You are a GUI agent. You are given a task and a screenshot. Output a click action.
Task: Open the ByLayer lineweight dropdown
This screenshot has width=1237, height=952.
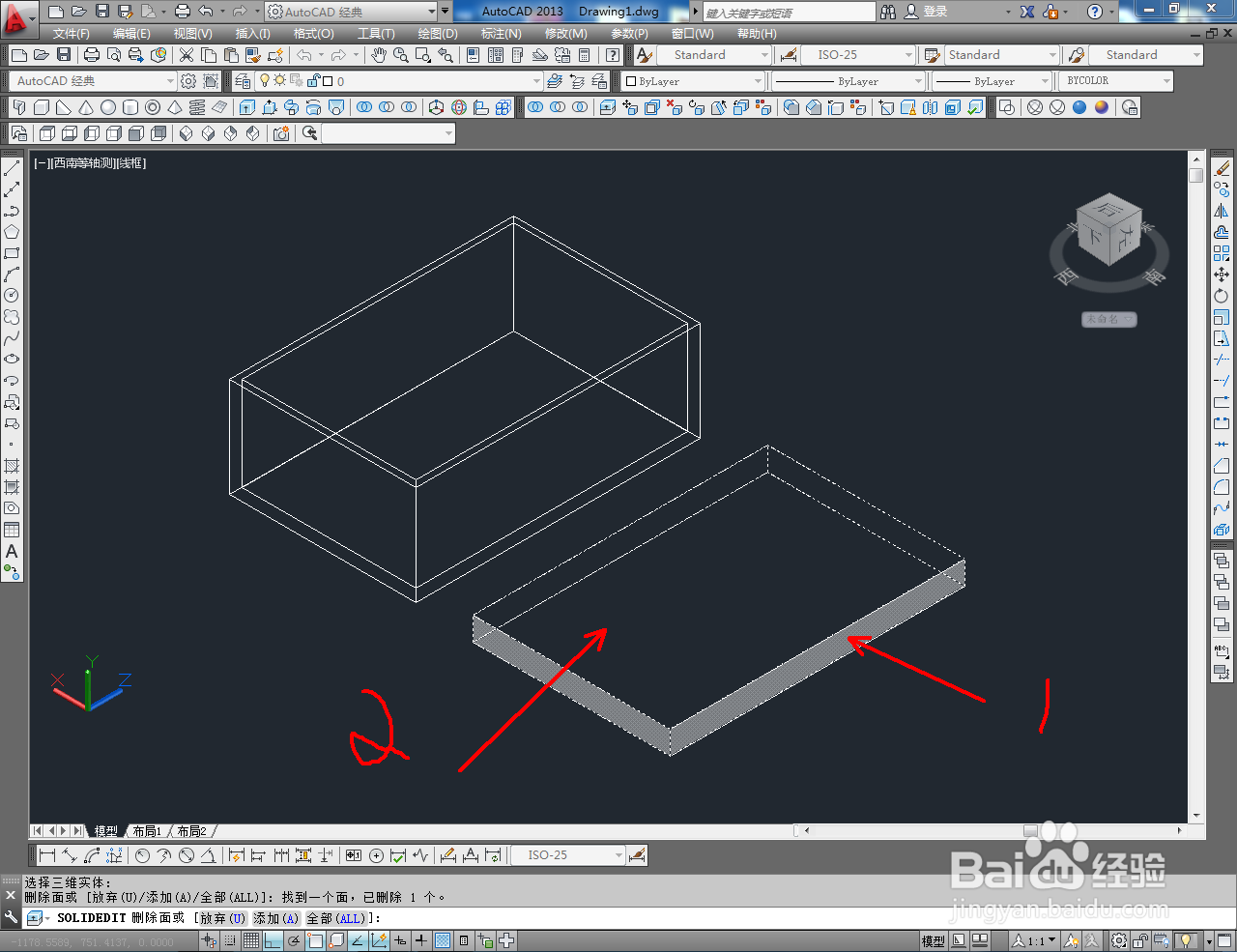[992, 81]
